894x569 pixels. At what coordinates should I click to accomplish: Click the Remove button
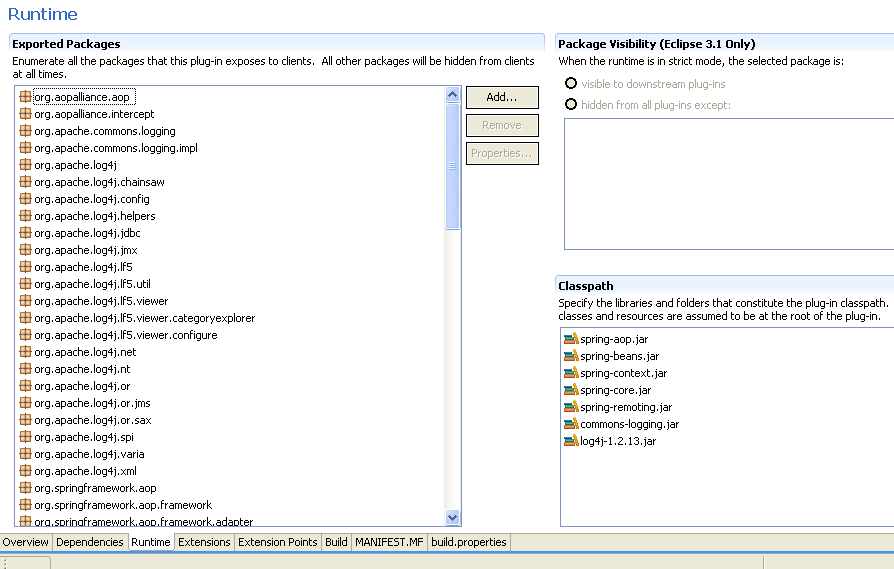click(x=502, y=125)
